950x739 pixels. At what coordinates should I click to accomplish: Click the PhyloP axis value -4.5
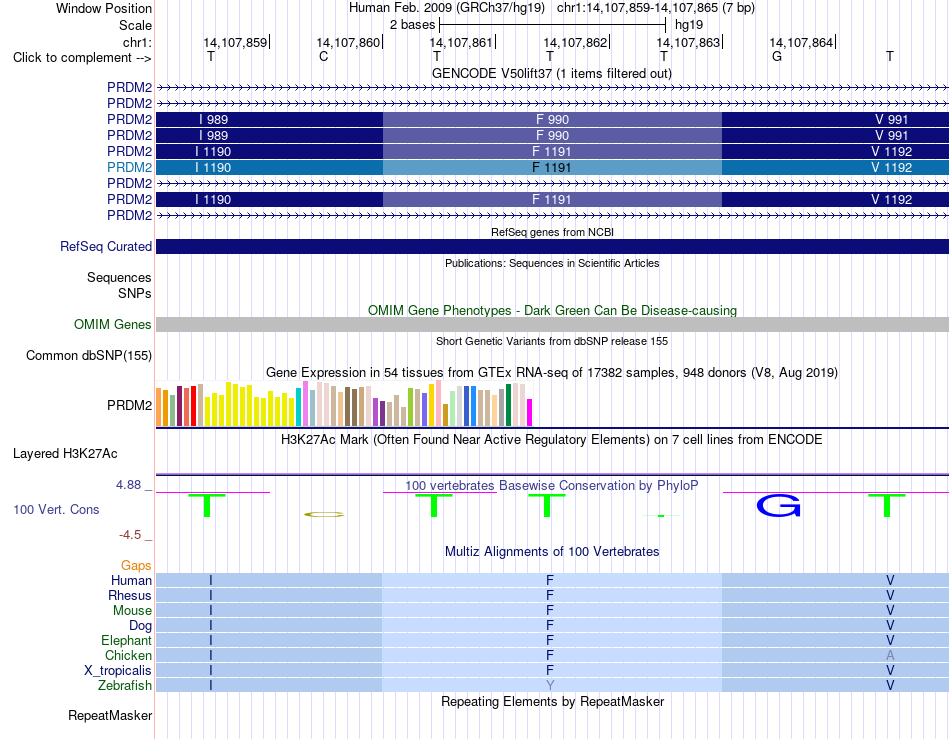click(x=130, y=535)
